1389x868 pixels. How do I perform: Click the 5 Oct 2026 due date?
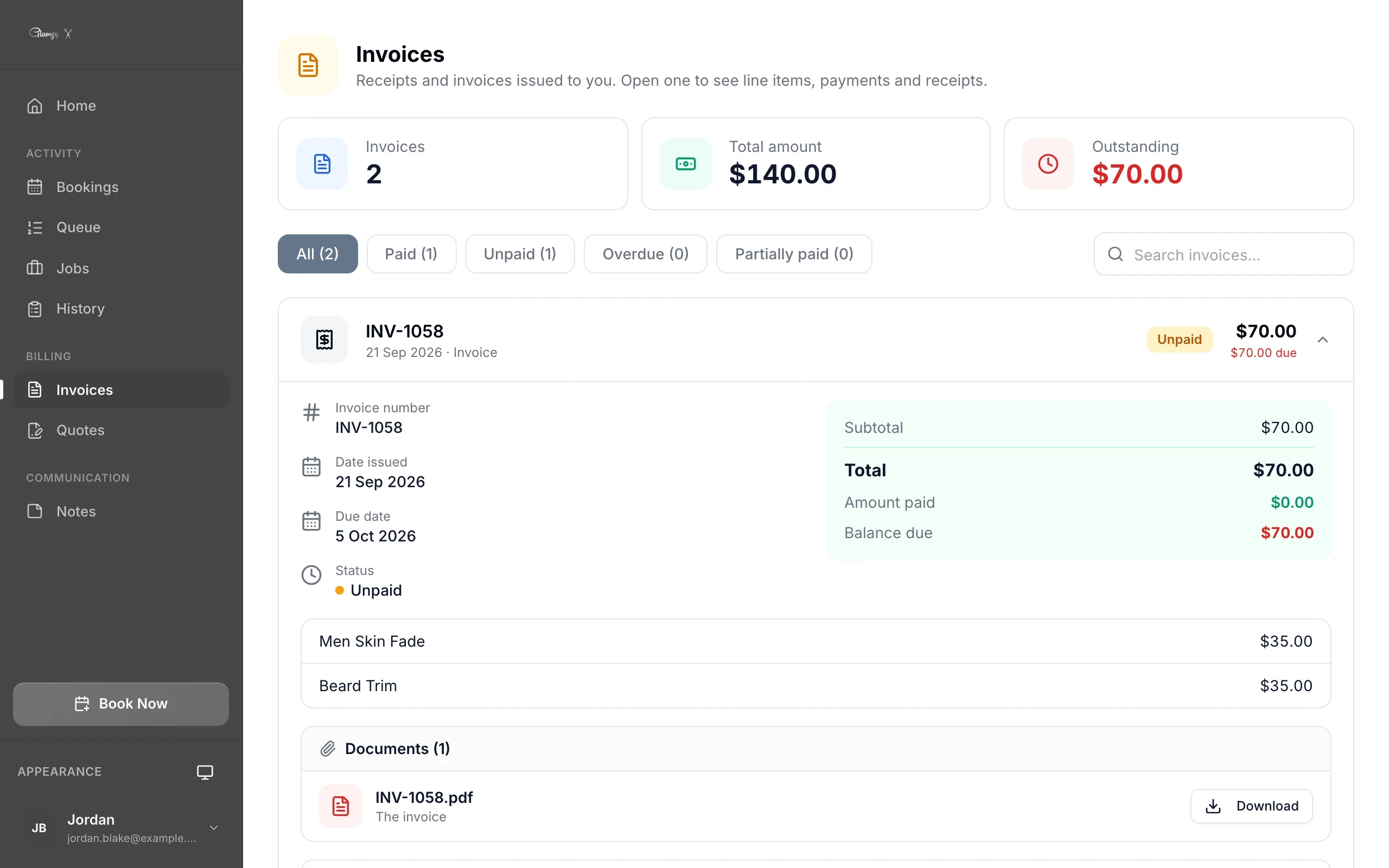click(375, 536)
